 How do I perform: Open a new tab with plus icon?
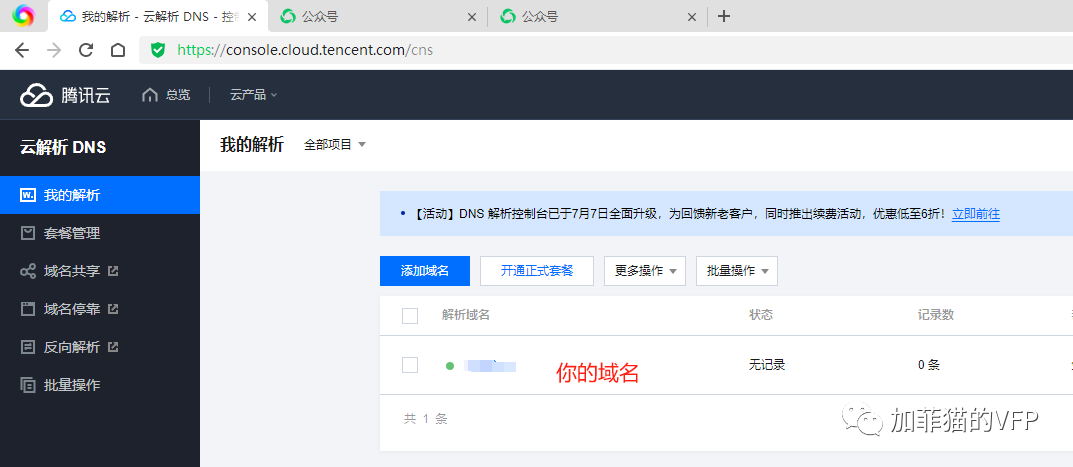coord(724,16)
